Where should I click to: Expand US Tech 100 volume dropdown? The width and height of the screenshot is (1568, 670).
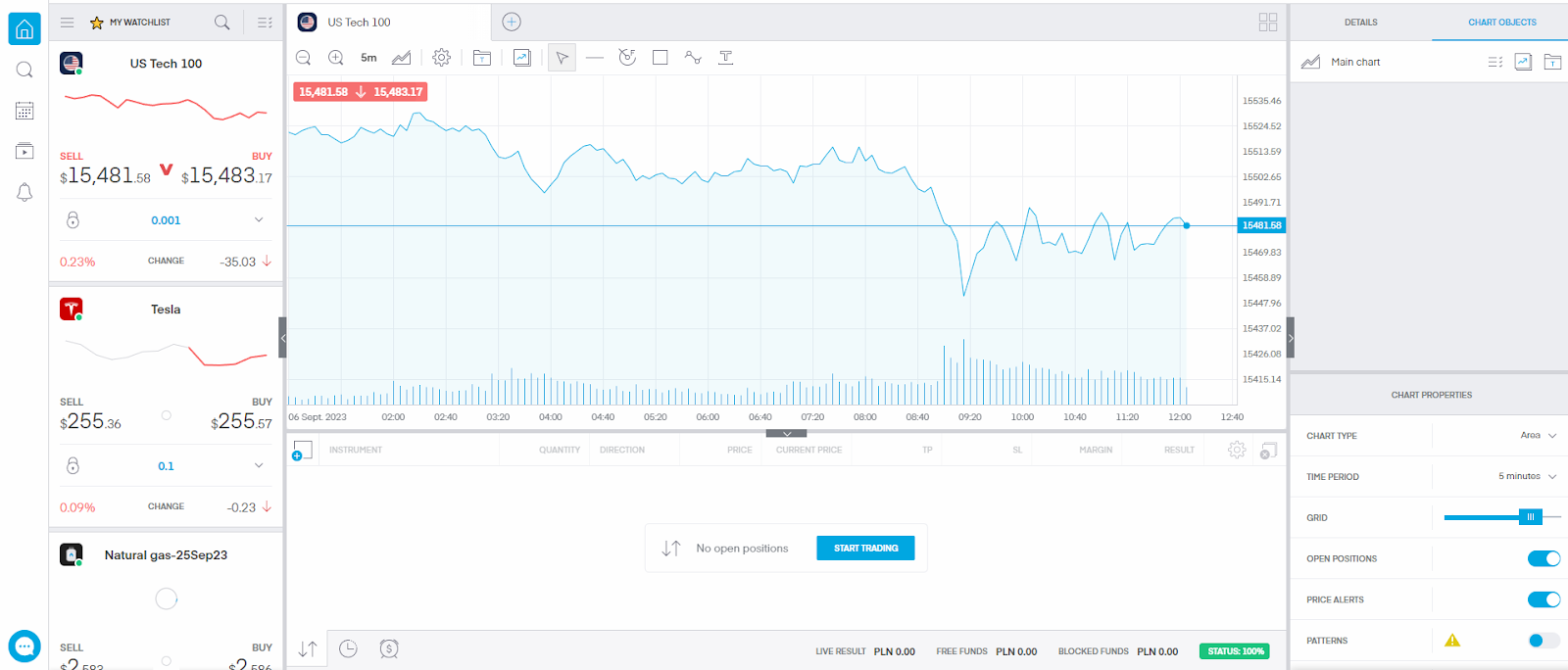[259, 220]
